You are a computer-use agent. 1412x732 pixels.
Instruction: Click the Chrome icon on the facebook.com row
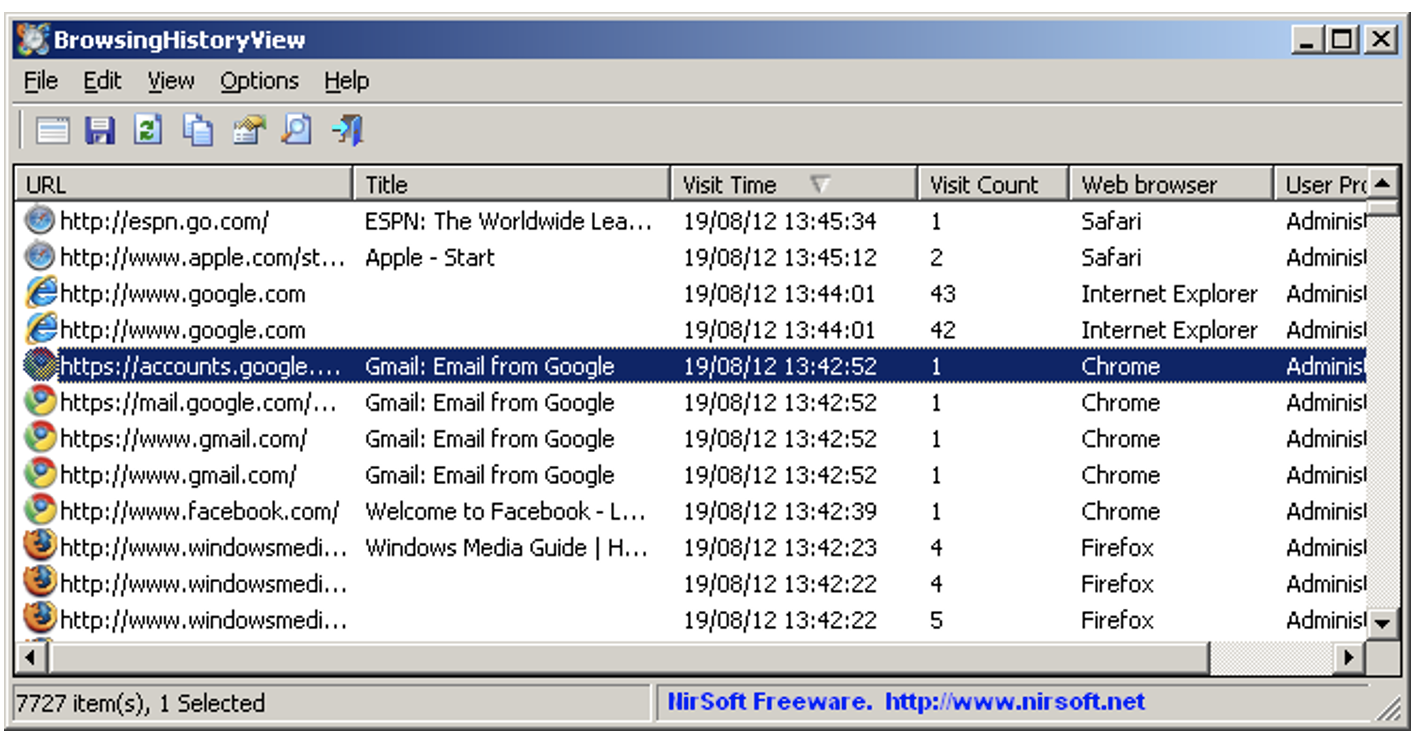point(40,511)
